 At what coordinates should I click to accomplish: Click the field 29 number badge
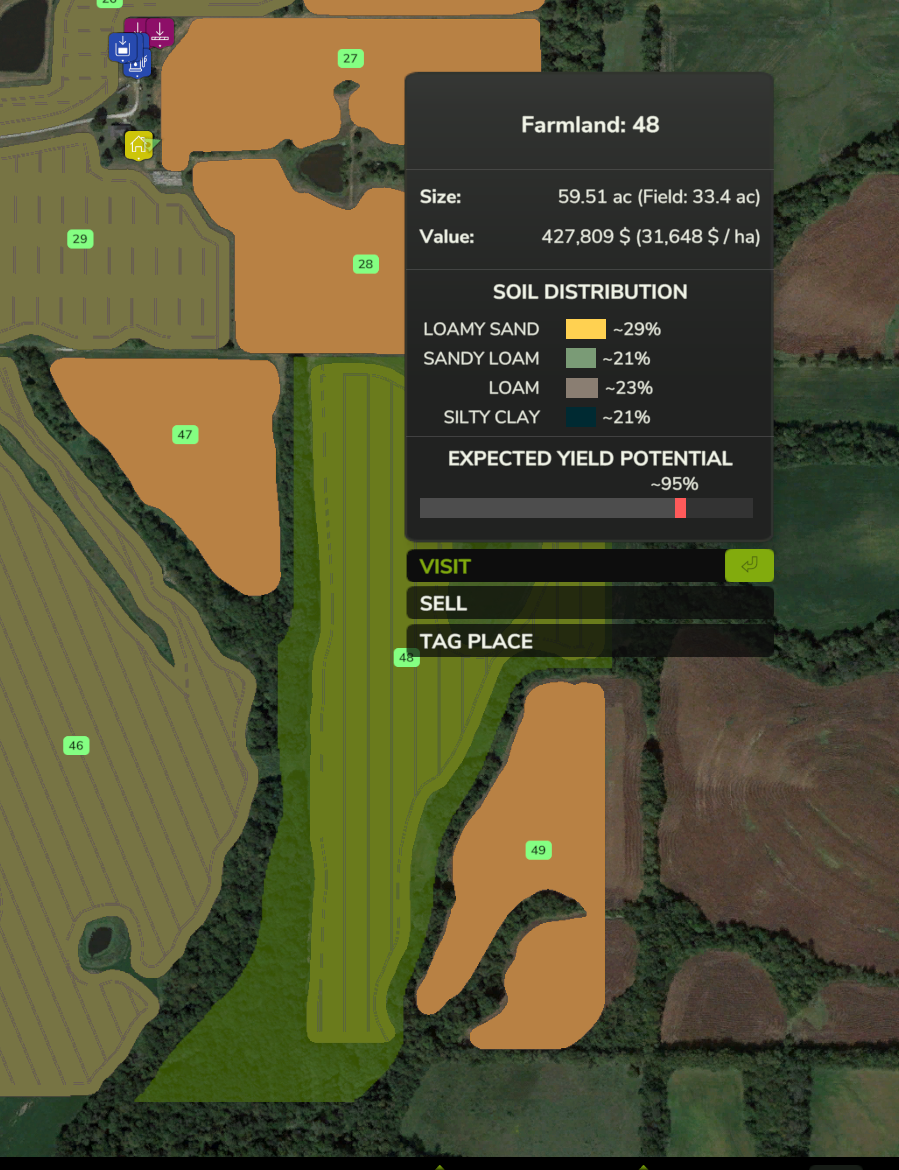point(80,239)
